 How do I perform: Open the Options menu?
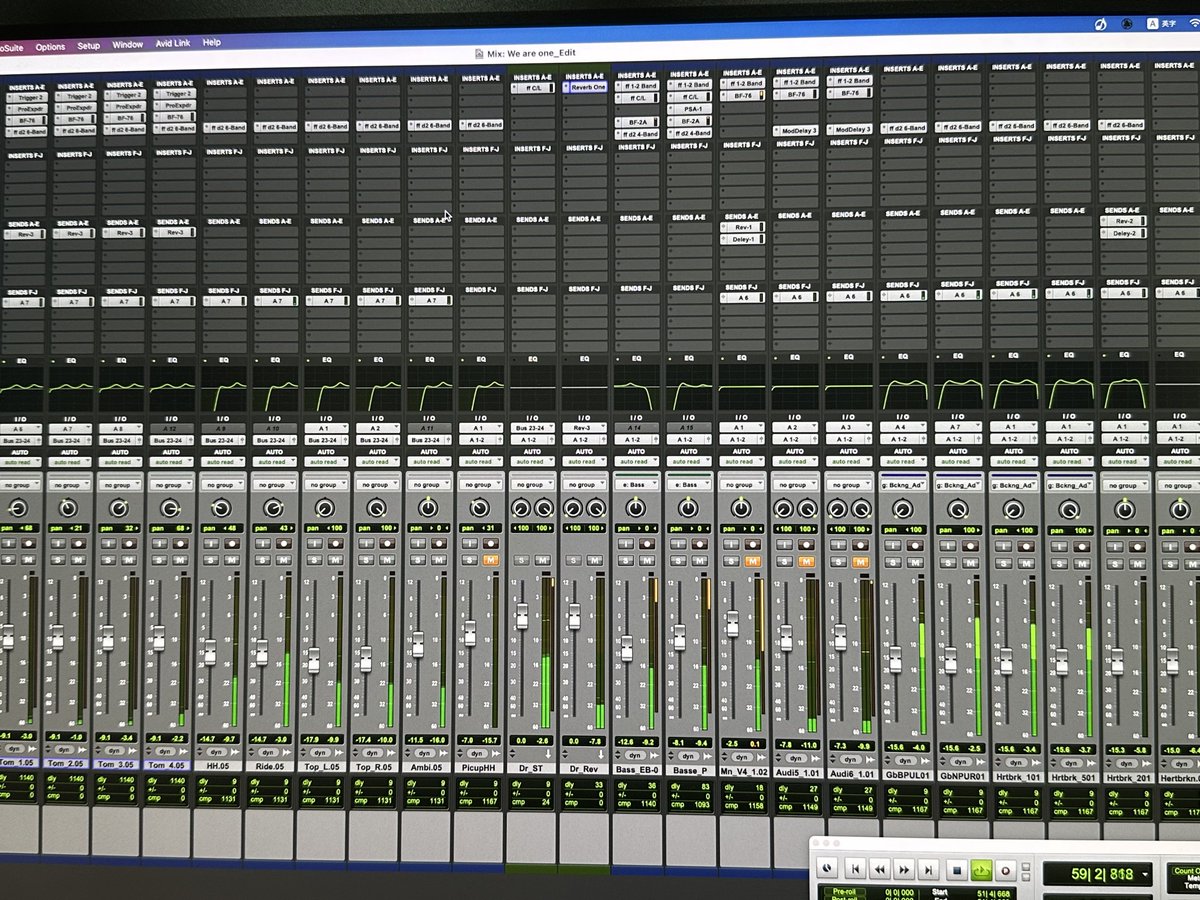click(x=50, y=47)
